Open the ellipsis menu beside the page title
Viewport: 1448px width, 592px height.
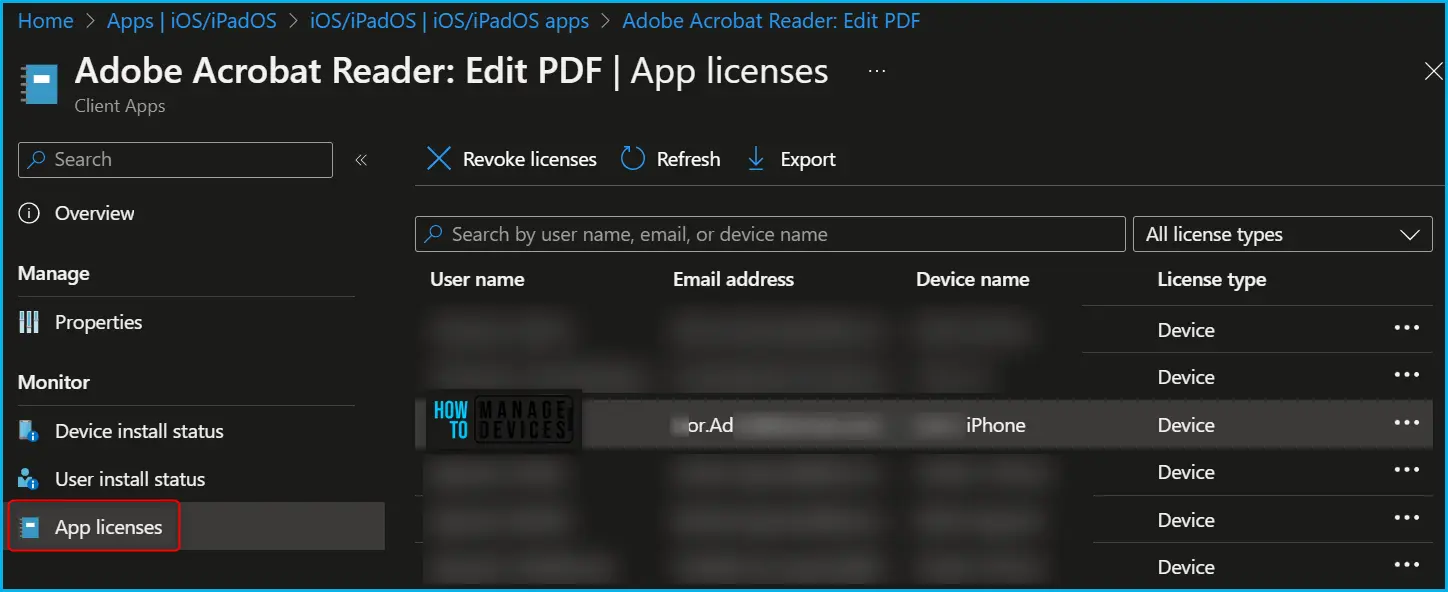coord(877,72)
